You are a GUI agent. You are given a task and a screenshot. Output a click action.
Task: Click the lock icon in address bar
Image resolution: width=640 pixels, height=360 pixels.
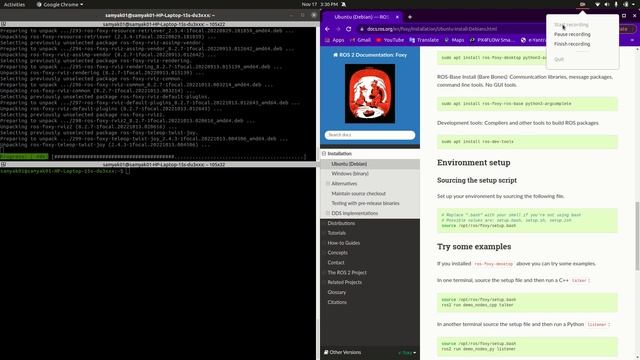(x=362, y=29)
